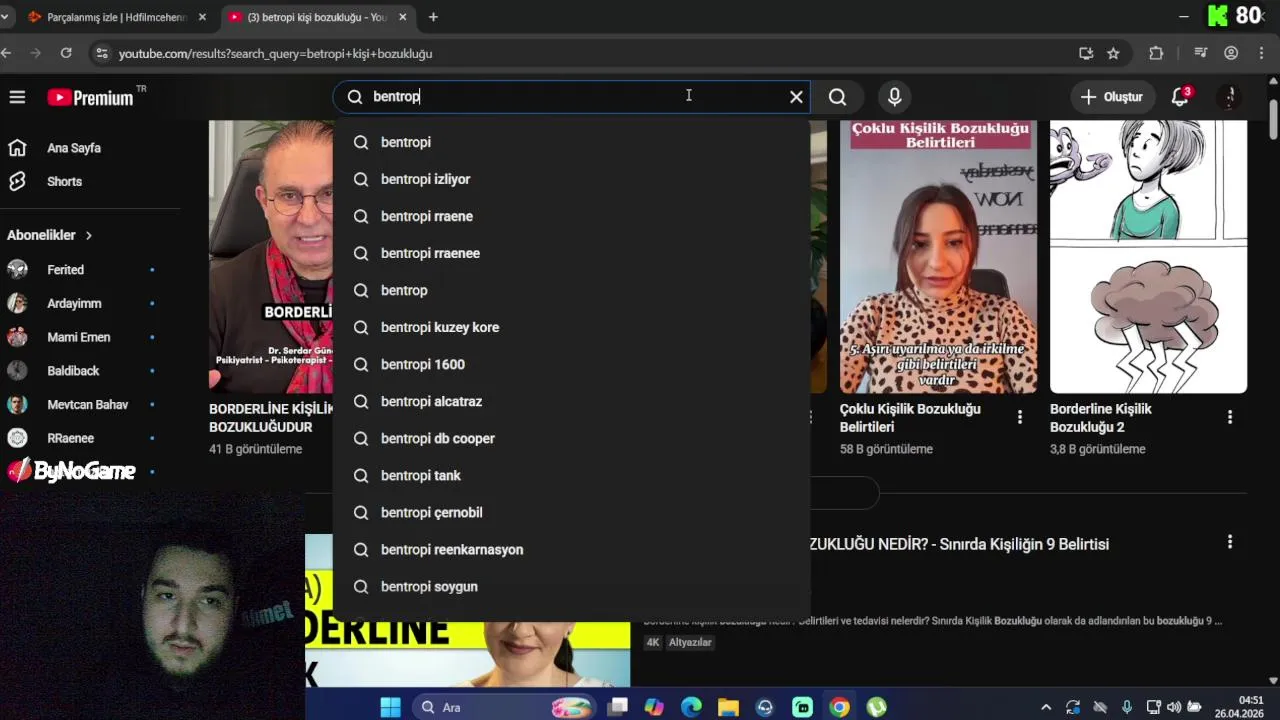Screen dimensions: 1280x720
Task: Go to YouTube Premium home logo
Action: click(x=90, y=97)
